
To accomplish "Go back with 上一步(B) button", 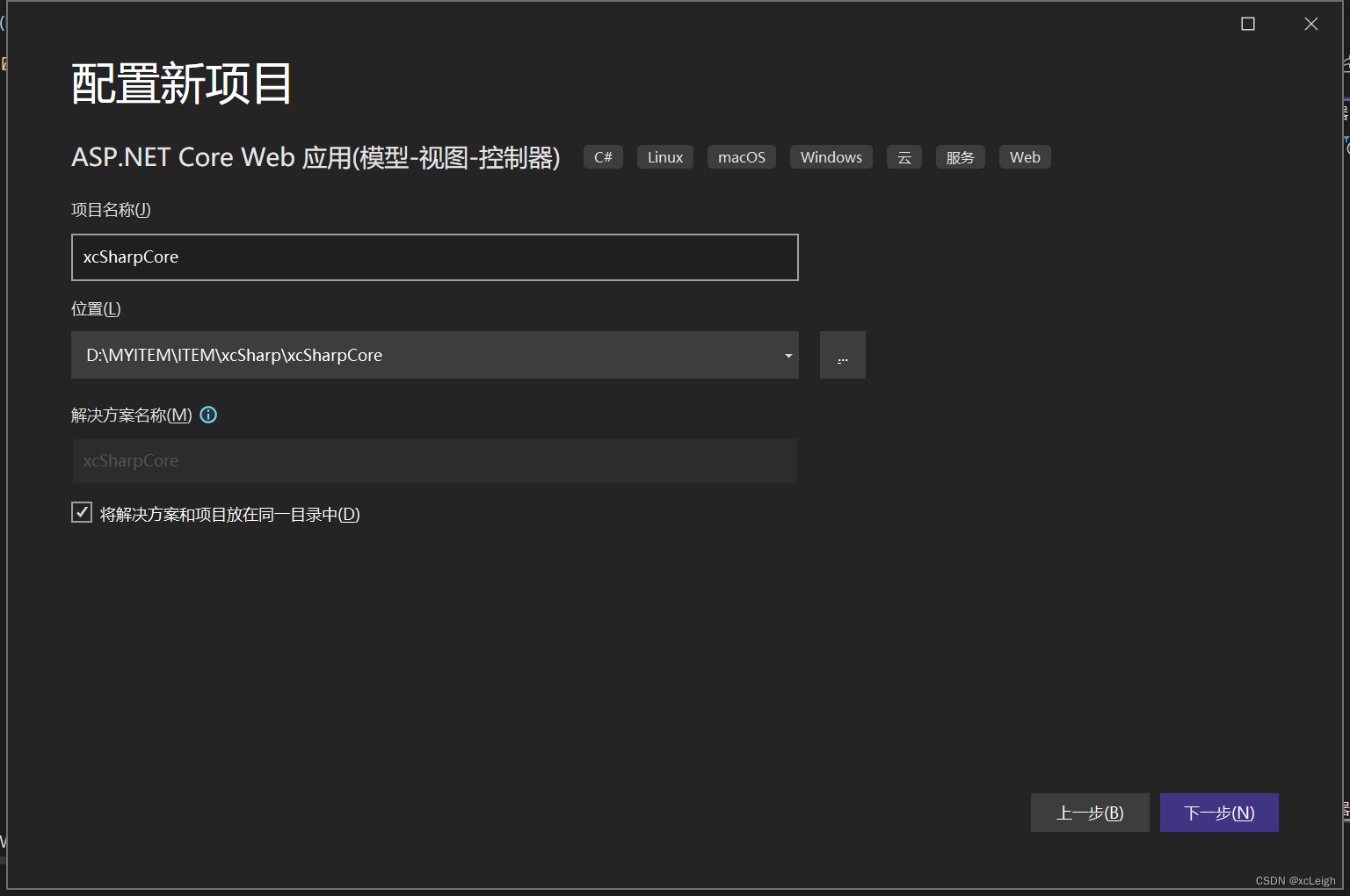I will [x=1090, y=813].
